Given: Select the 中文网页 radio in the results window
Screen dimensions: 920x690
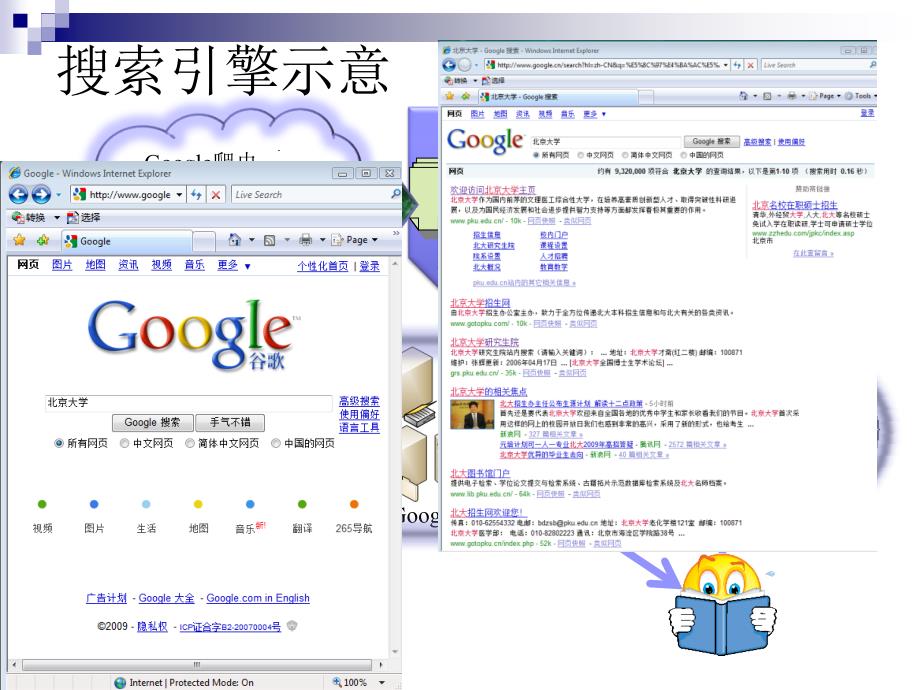Looking at the screenshot, I should click(580, 155).
